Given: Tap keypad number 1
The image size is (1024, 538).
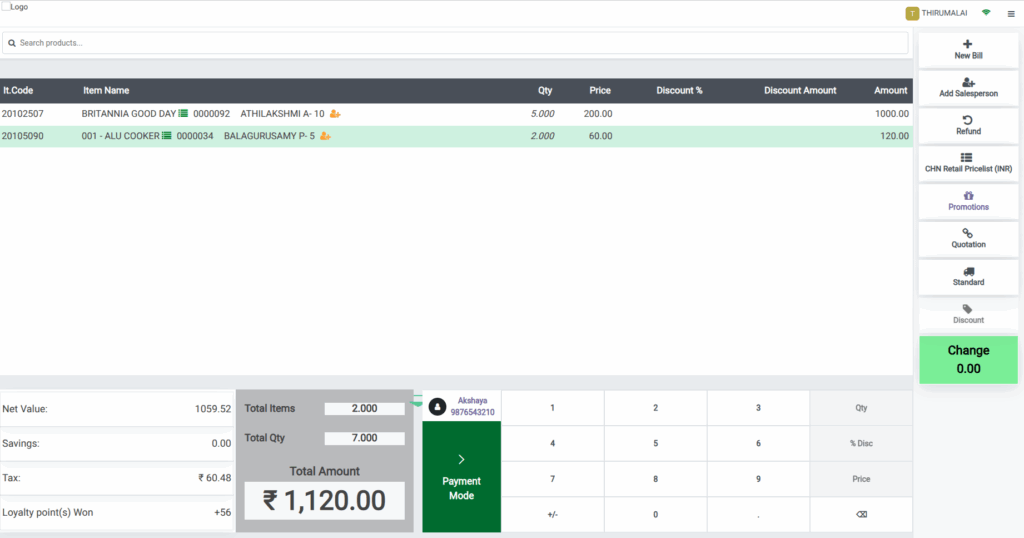Looking at the screenshot, I should click(552, 408).
